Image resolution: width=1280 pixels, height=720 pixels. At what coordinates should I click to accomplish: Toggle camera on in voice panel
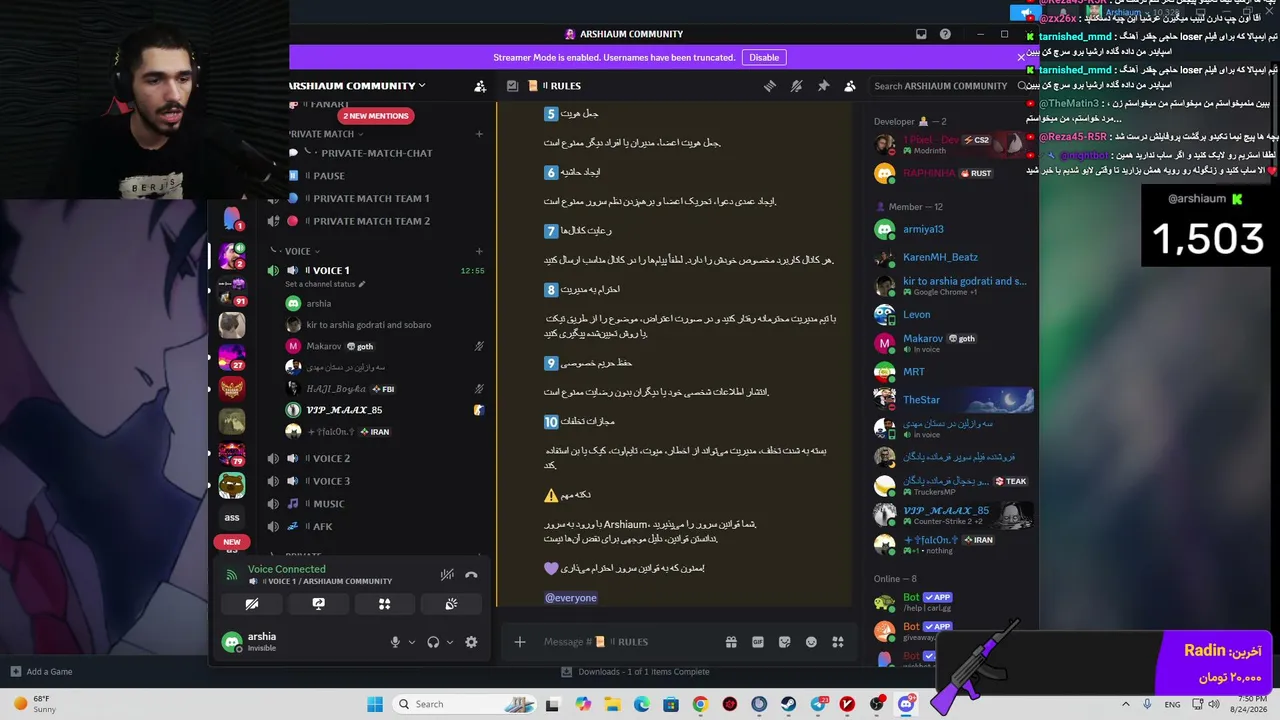[x=252, y=604]
